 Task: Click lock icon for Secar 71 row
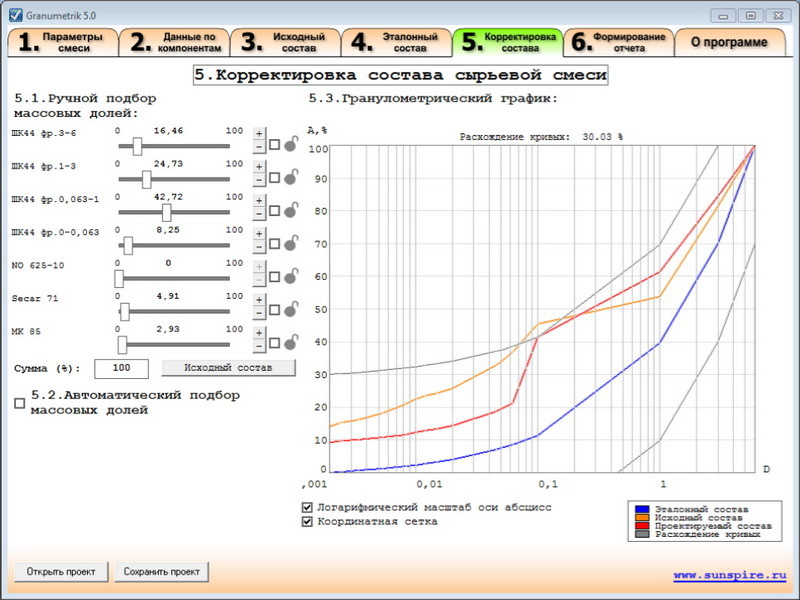[x=291, y=310]
